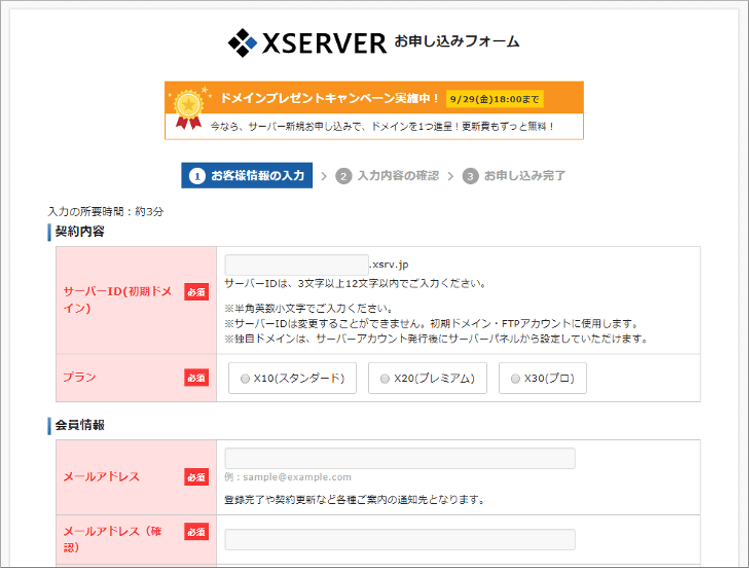Select step 3 お申し込み完了 tab
The image size is (749, 568).
[x=514, y=176]
